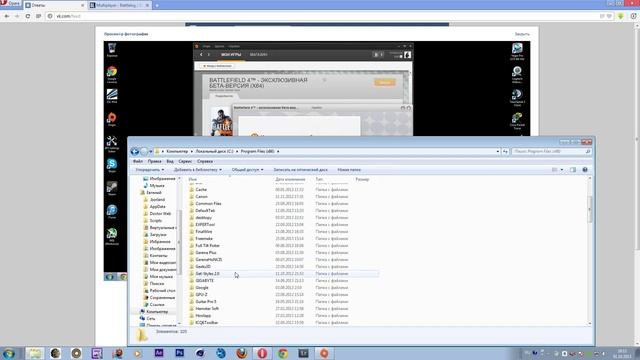Image resolution: width=640 pixels, height=360 pixels.
Task: Select Музыка in the navigation tree
Action: pyautogui.click(x=157, y=186)
